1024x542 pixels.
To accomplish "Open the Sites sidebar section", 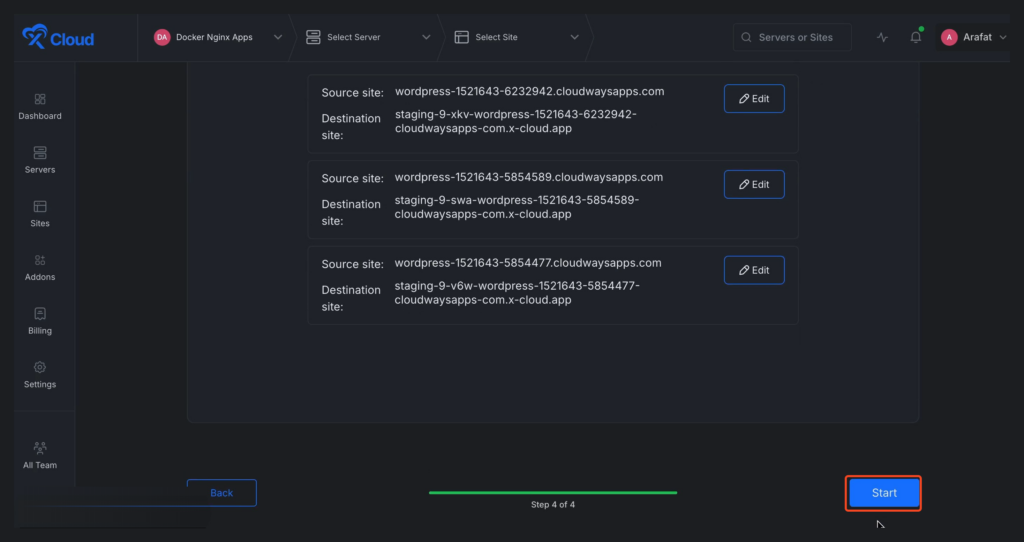I will [x=40, y=214].
